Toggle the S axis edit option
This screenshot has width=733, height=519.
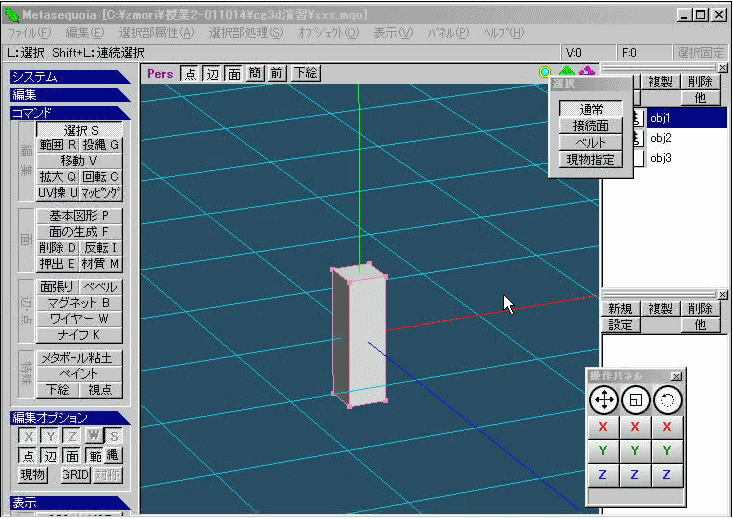pyautogui.click(x=114, y=436)
